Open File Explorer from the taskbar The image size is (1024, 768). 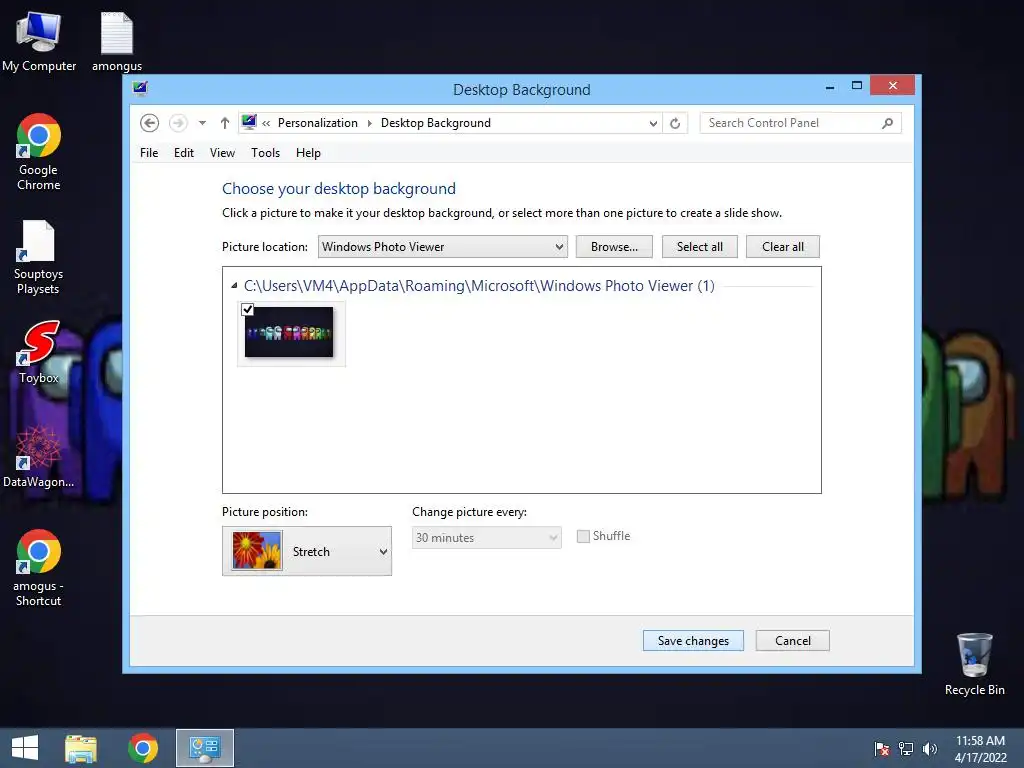(x=81, y=748)
